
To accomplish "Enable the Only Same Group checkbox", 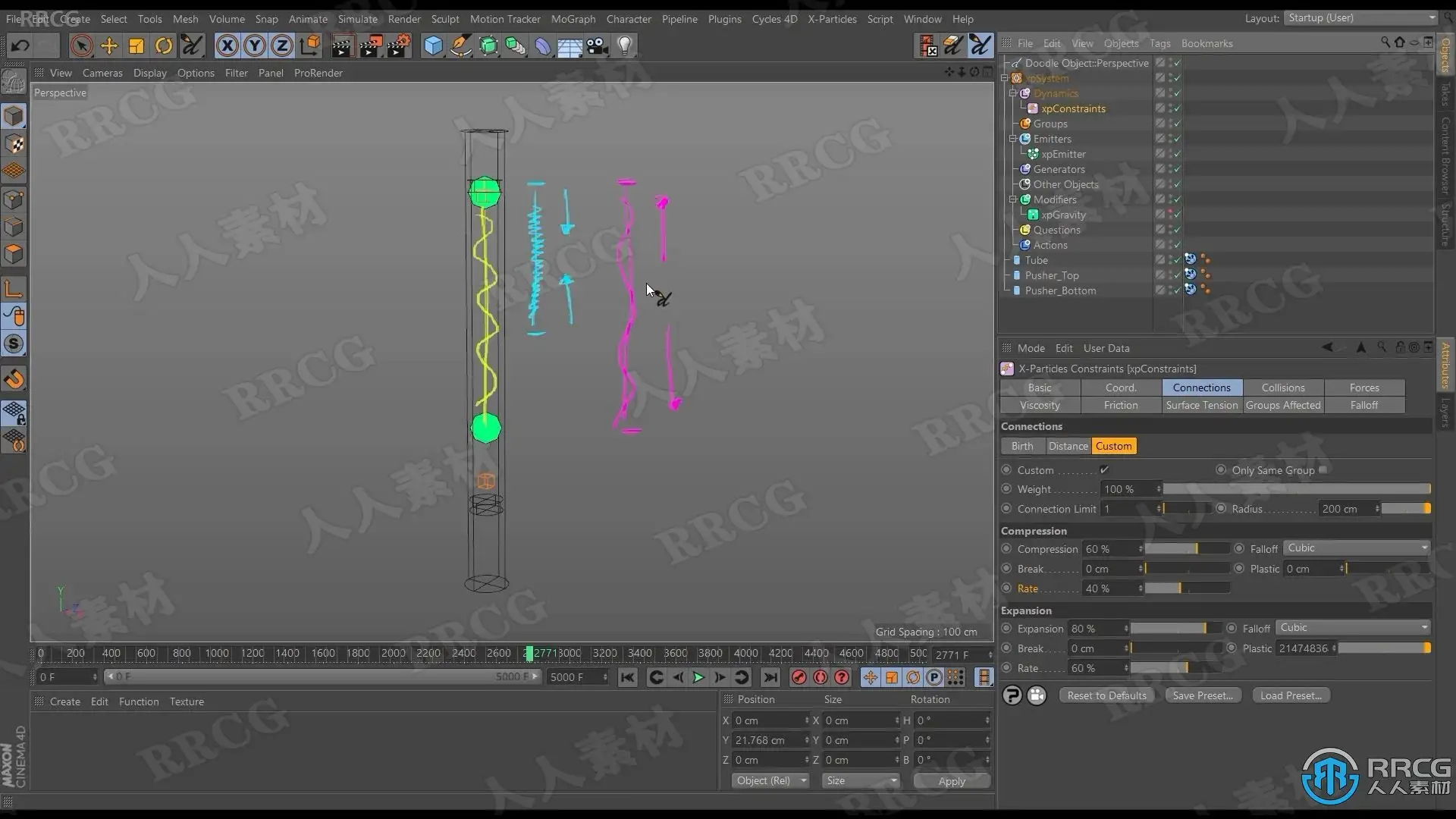I will (1323, 470).
